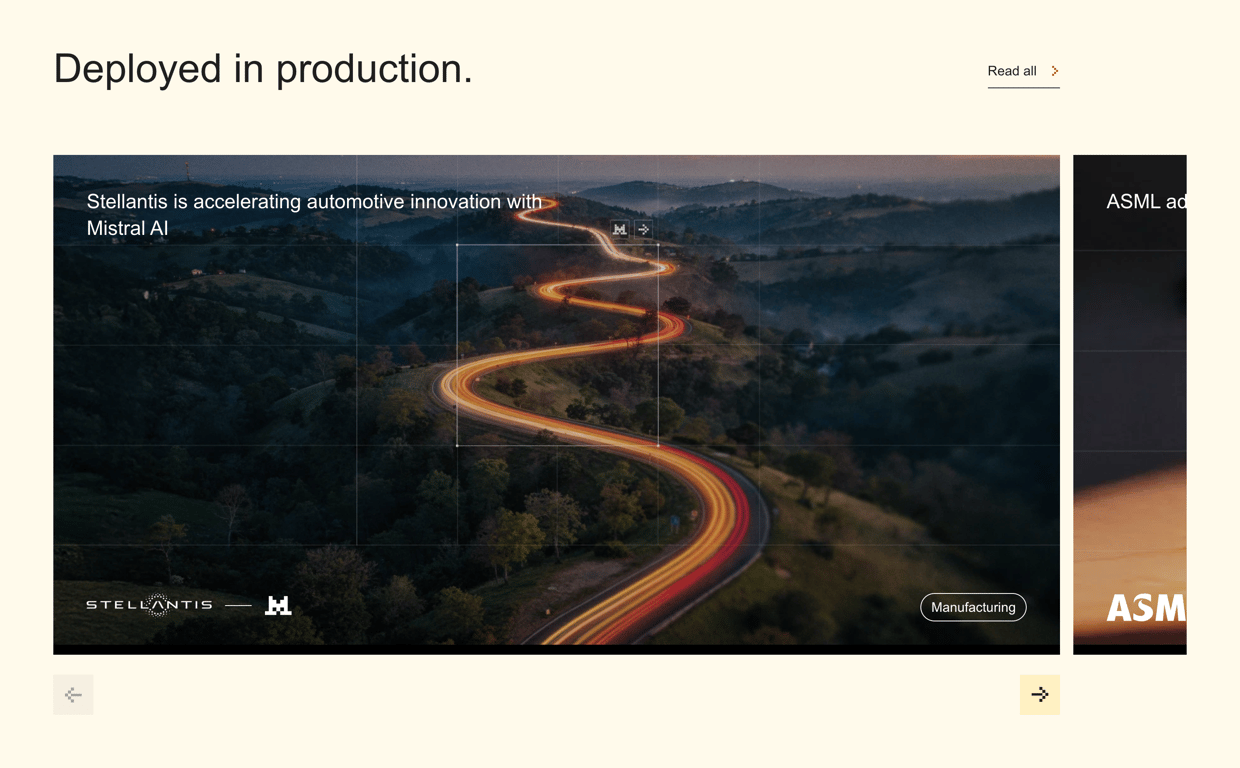Go to next carousel slide arrow
Screen dimensions: 1240x768
(x=1040, y=695)
